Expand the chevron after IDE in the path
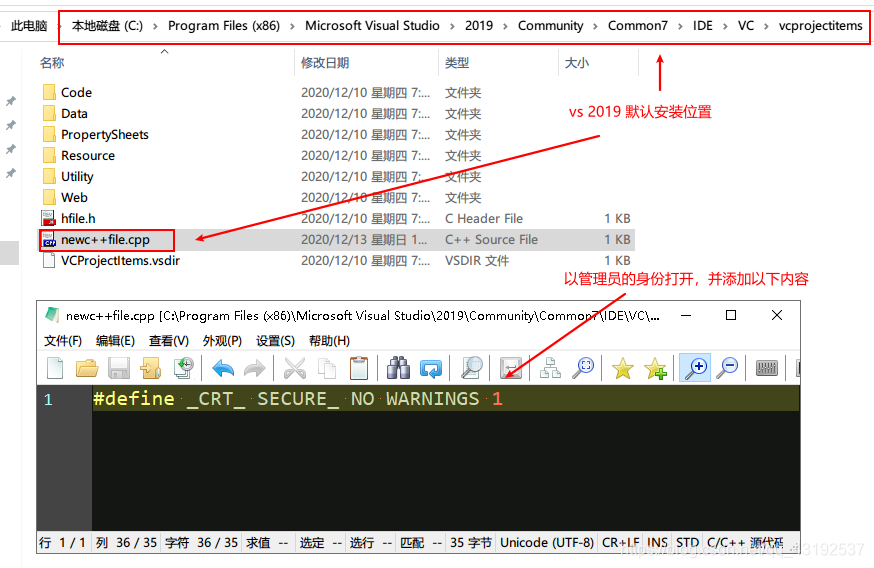 (x=725, y=26)
